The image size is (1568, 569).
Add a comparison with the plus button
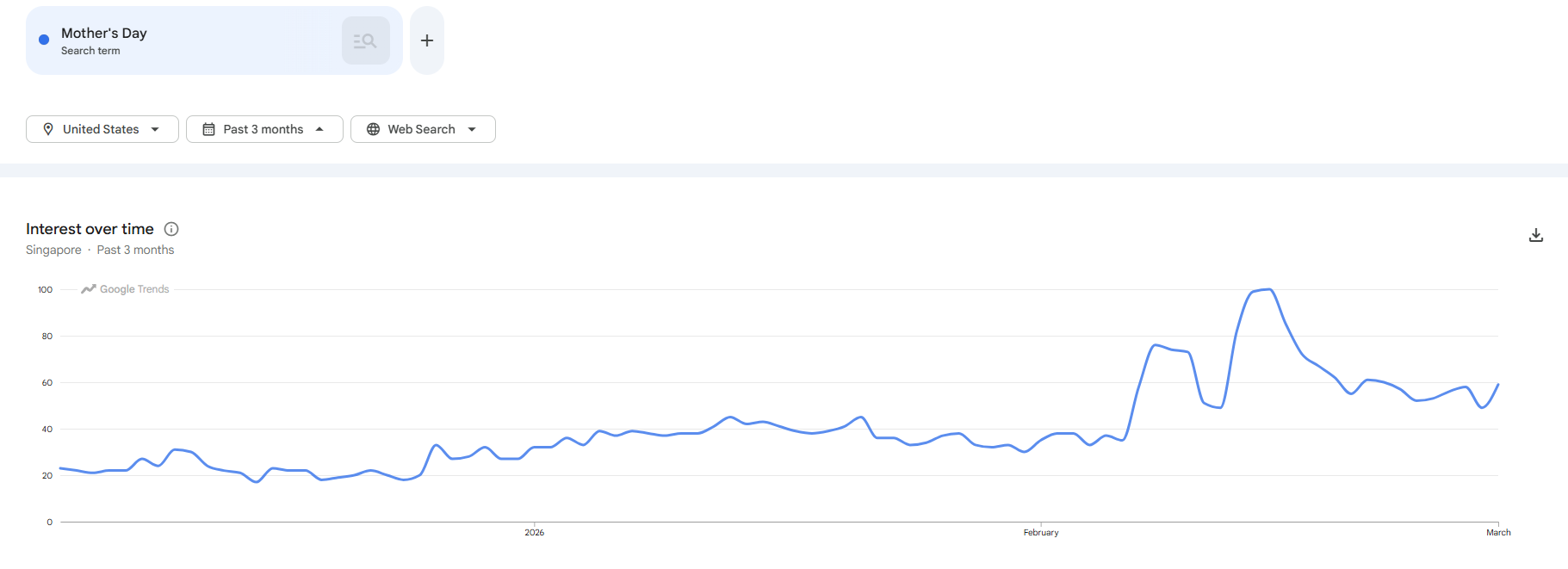(x=427, y=40)
